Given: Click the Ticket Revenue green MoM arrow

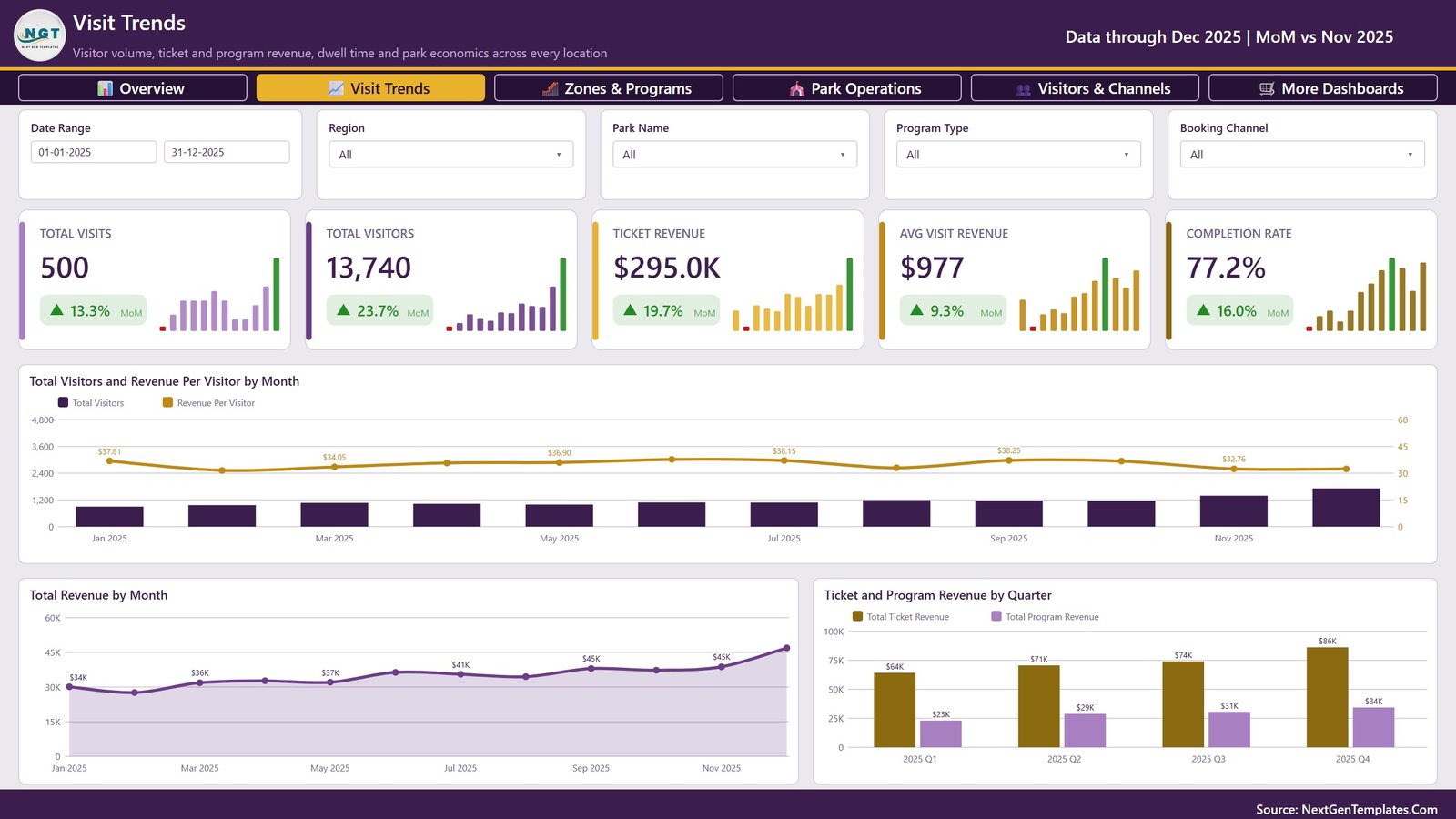Looking at the screenshot, I should pyautogui.click(x=630, y=310).
